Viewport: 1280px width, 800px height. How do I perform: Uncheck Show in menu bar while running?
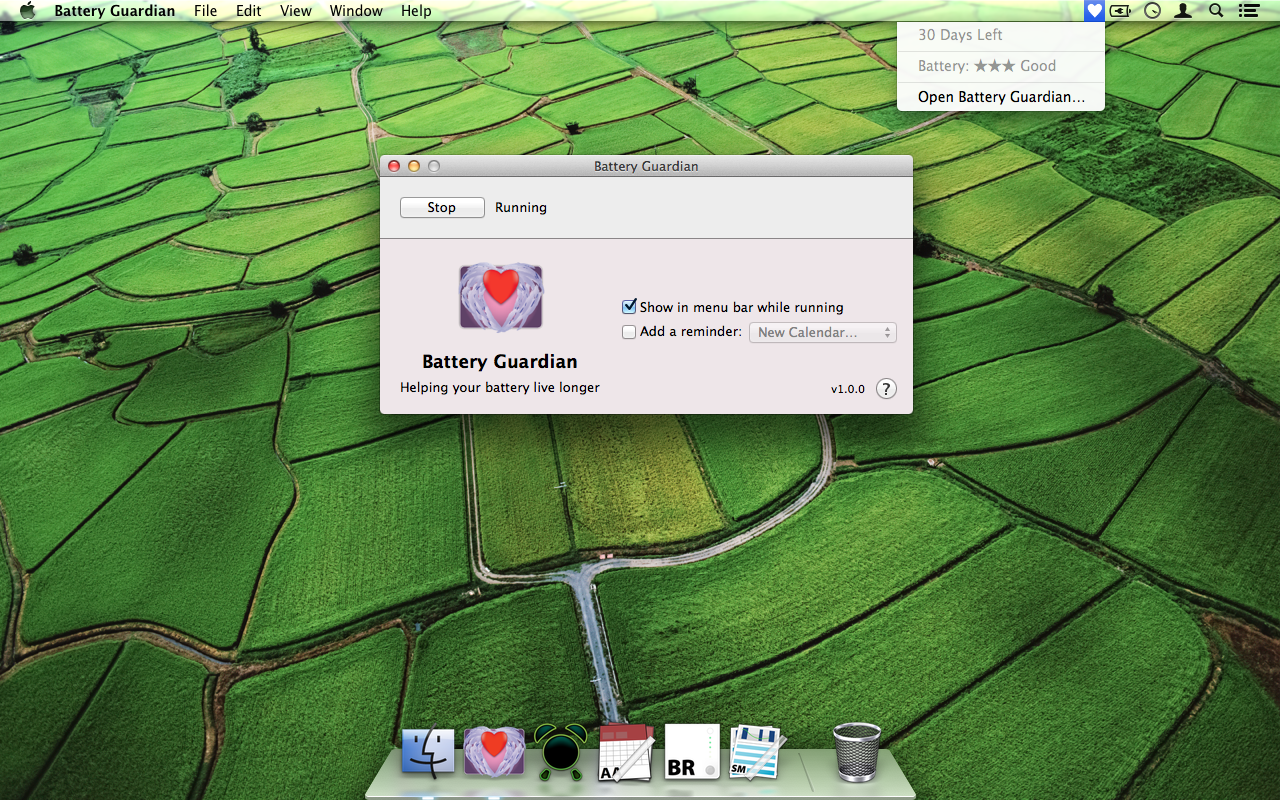click(x=629, y=307)
